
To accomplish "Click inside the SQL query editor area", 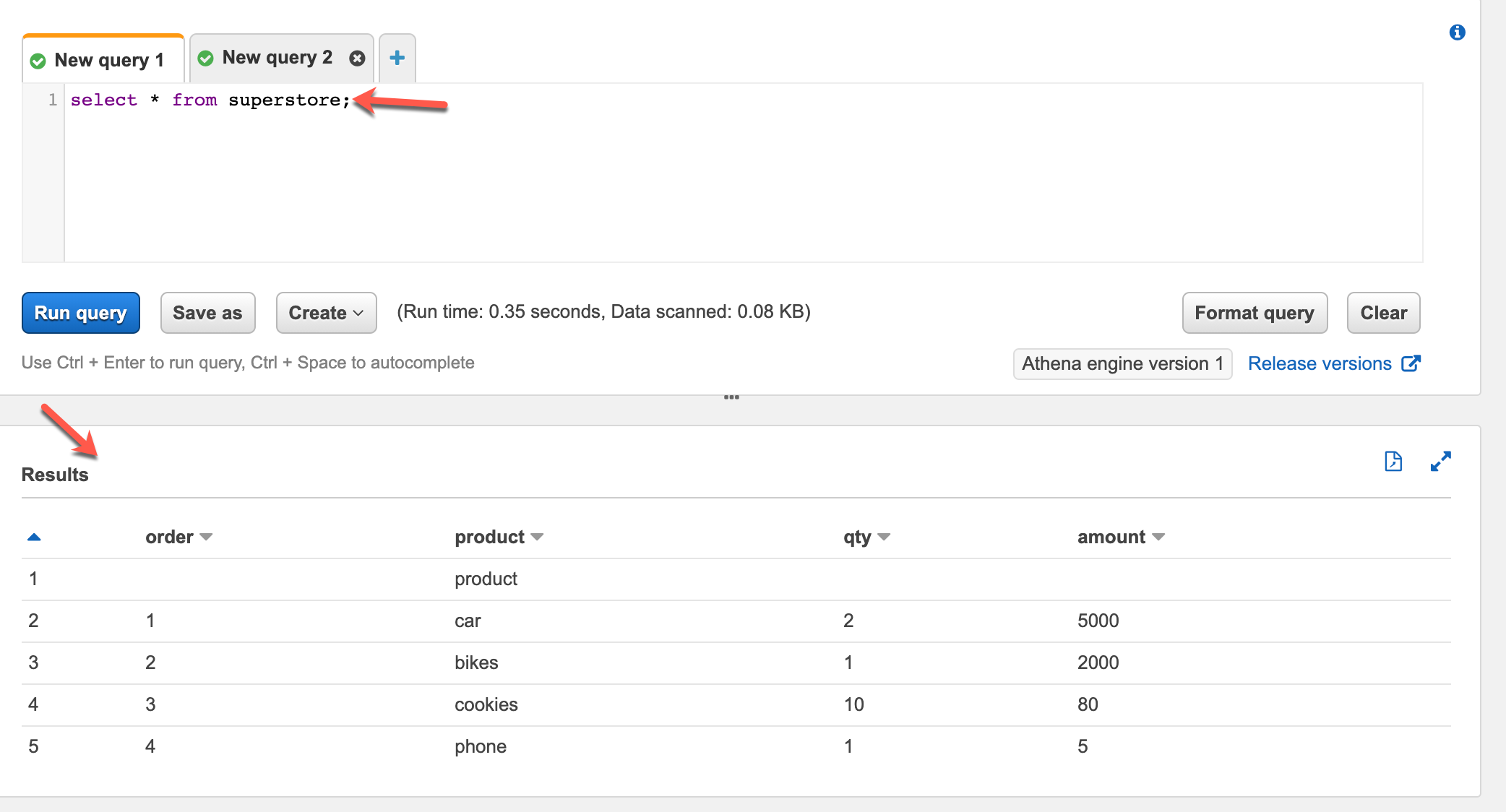I will tap(723, 181).
